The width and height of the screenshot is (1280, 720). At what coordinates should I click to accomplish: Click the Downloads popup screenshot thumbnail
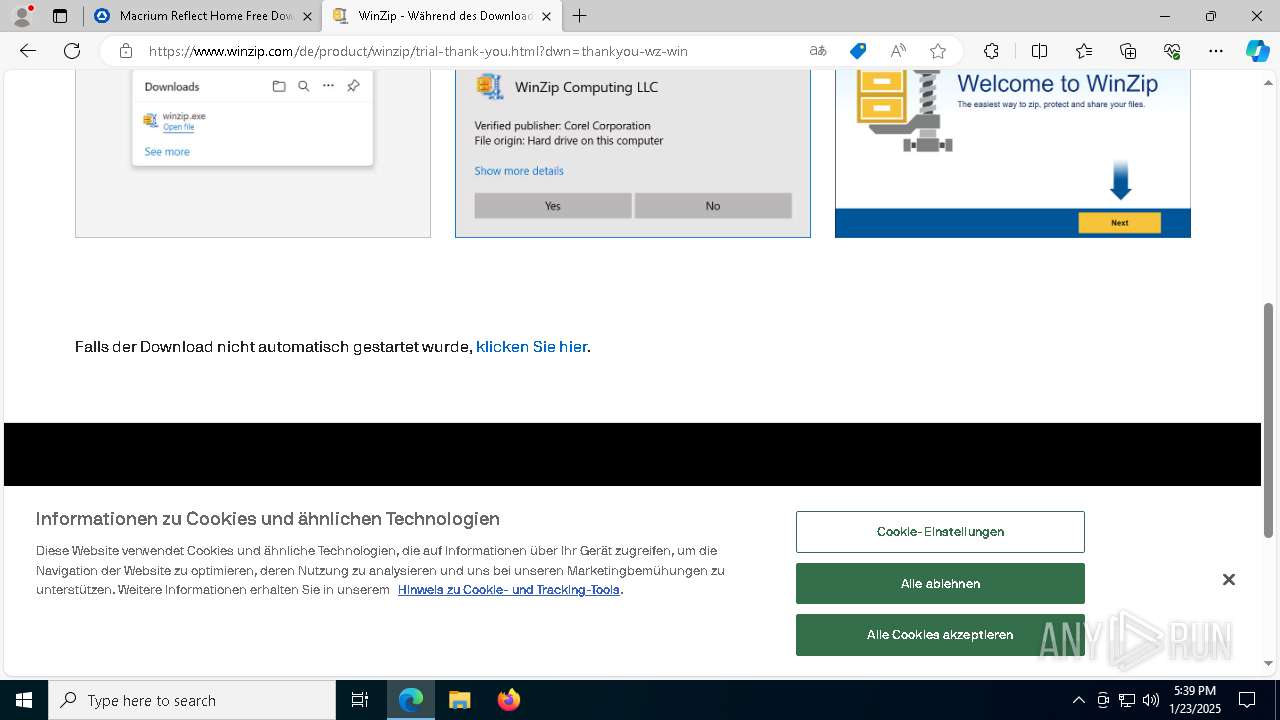(253, 153)
